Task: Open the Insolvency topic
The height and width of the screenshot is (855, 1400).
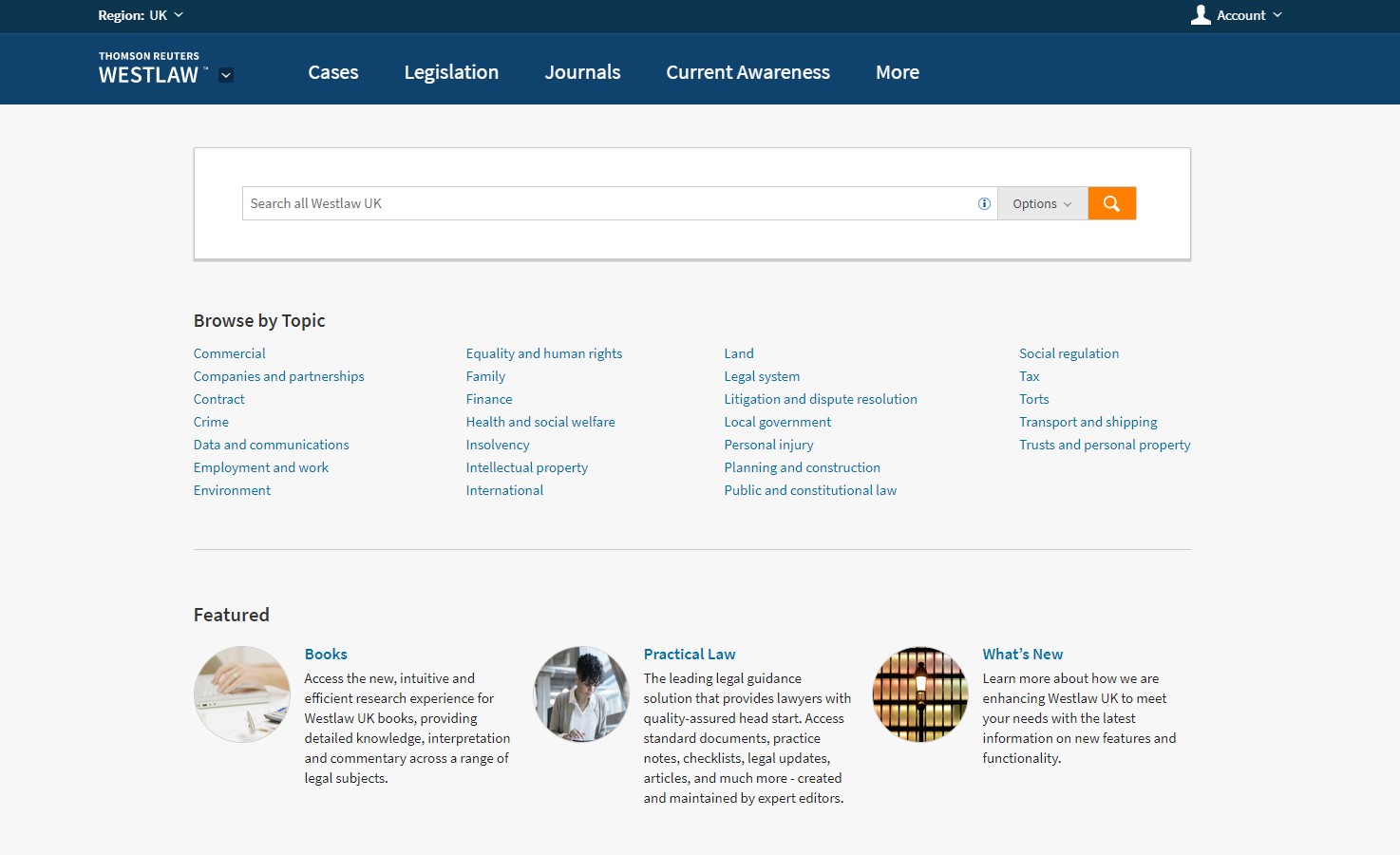Action: click(498, 445)
